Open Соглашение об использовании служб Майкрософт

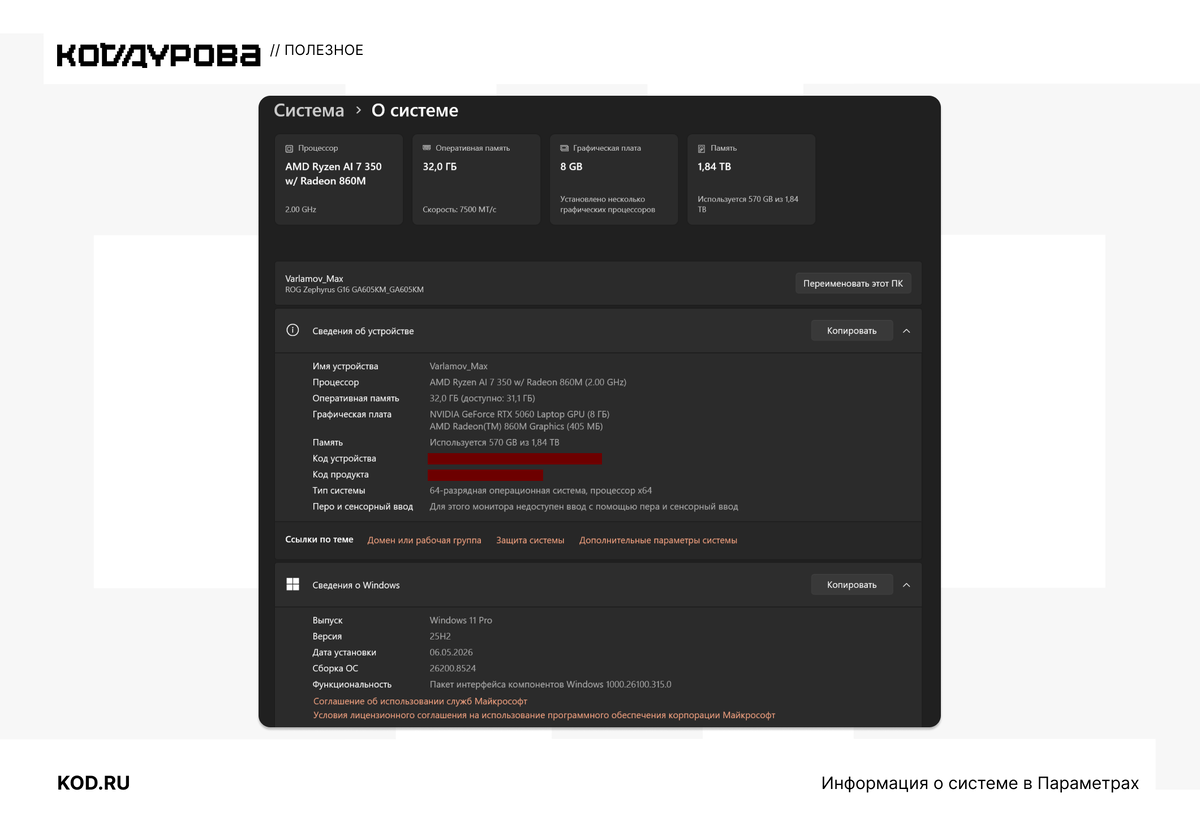point(420,701)
